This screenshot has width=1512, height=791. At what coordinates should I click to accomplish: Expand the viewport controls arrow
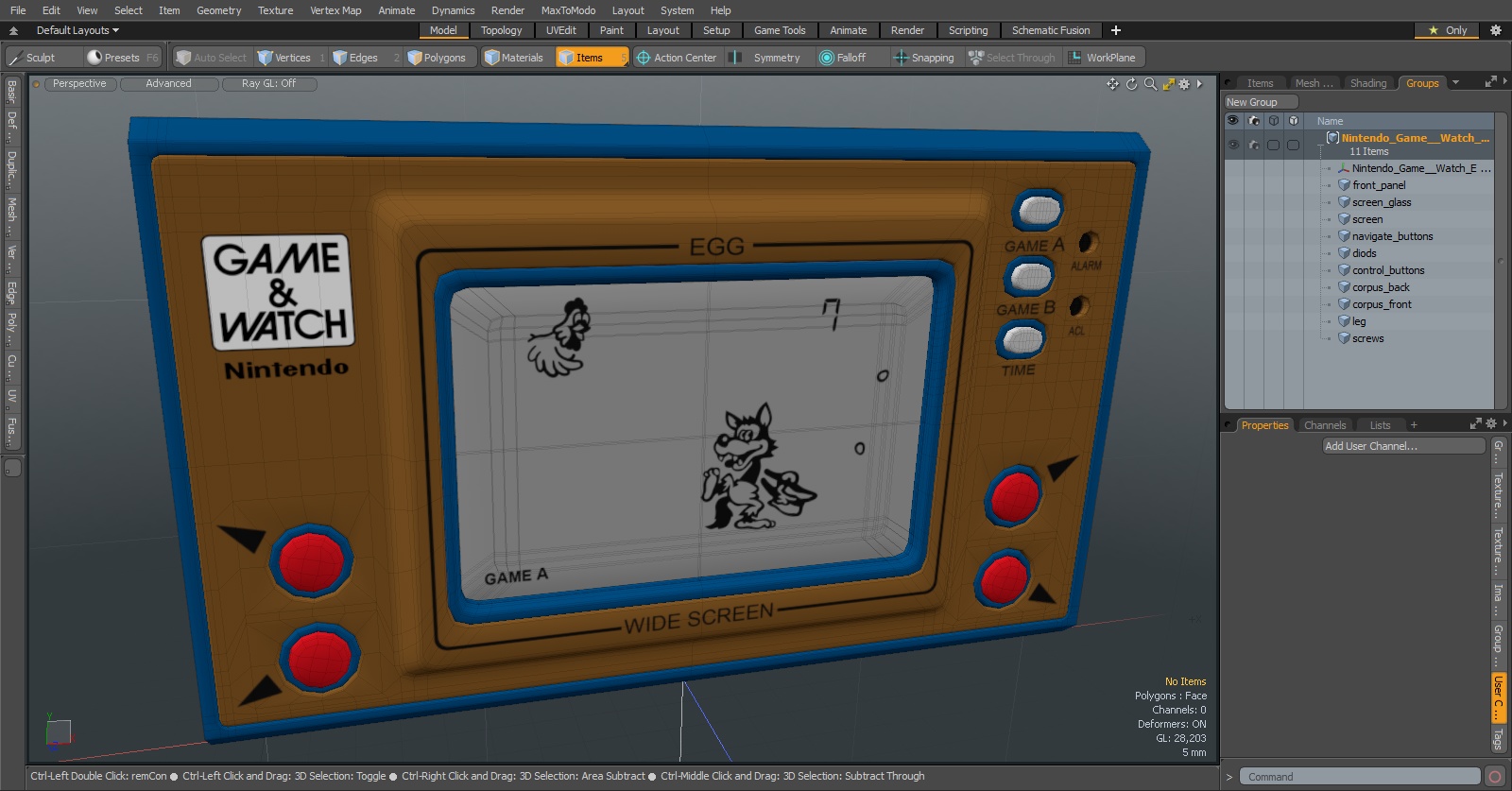1199,84
